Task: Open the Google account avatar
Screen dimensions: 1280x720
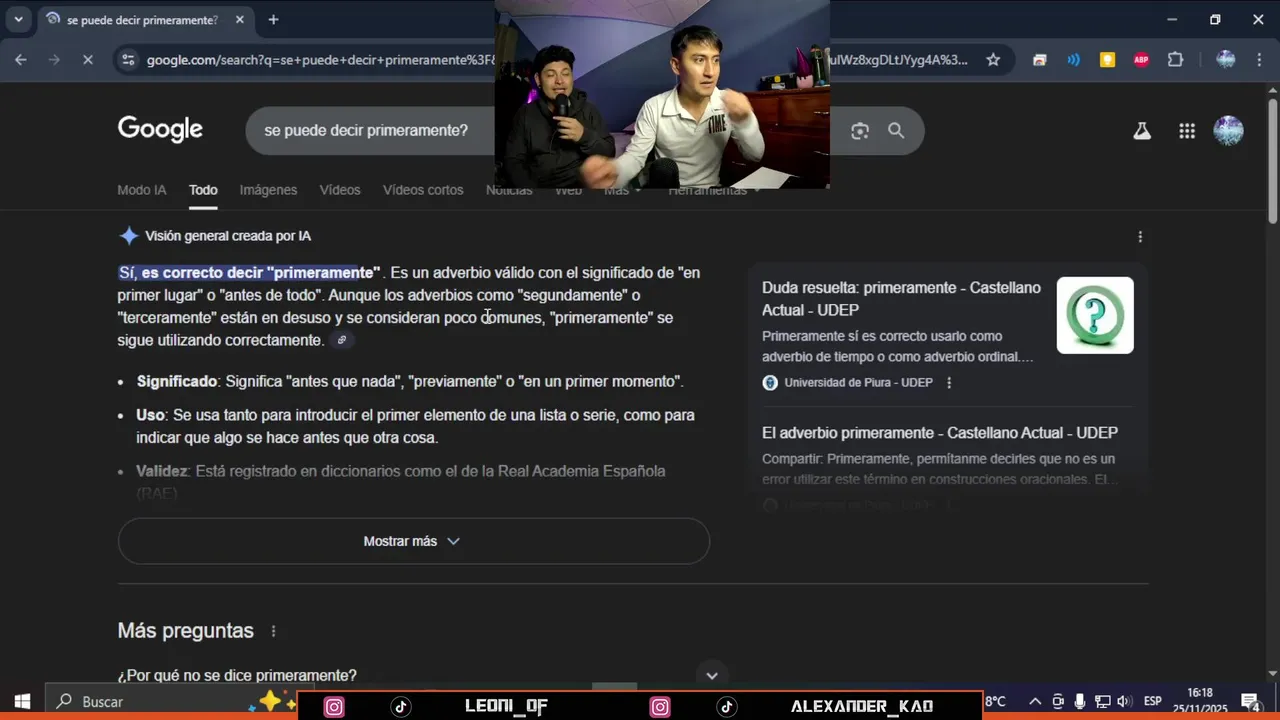Action: pyautogui.click(x=1228, y=131)
